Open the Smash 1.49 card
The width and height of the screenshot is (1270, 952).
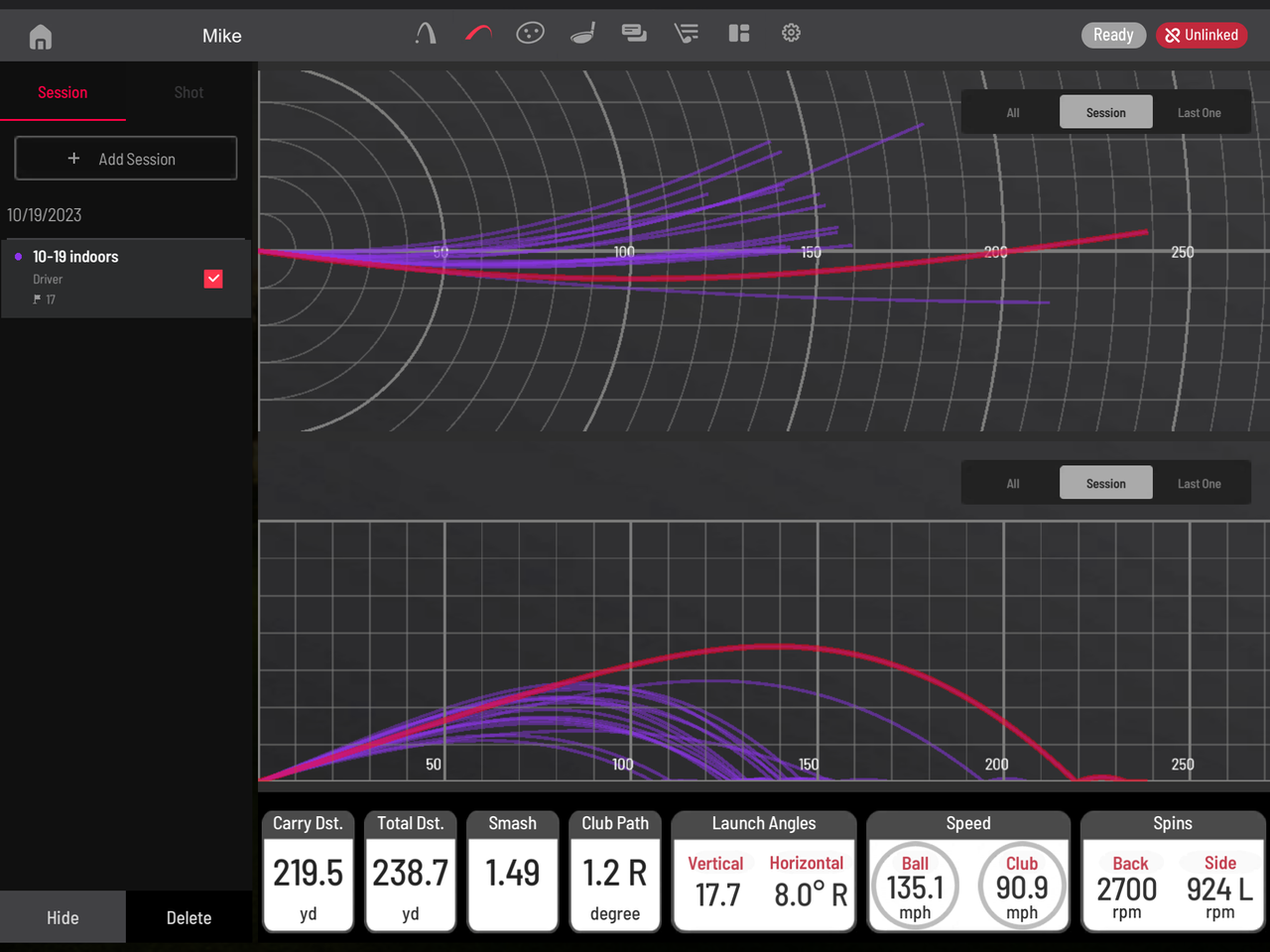pyautogui.click(x=513, y=872)
